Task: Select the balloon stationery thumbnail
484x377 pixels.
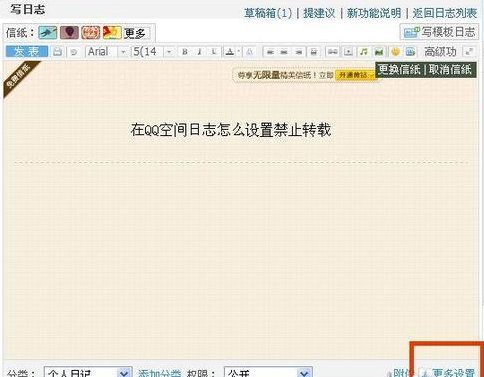Action: click(69, 33)
